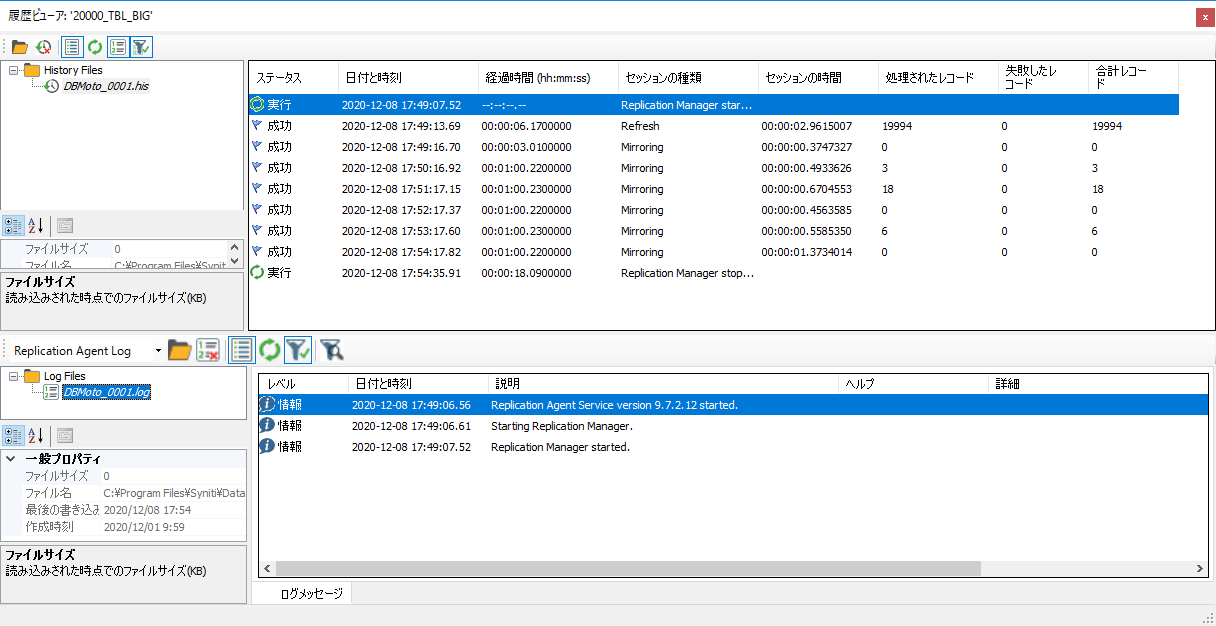Image resolution: width=1216 pixels, height=626 pixels.
Task: Click the clear history clock icon with red X
Action: point(44,47)
